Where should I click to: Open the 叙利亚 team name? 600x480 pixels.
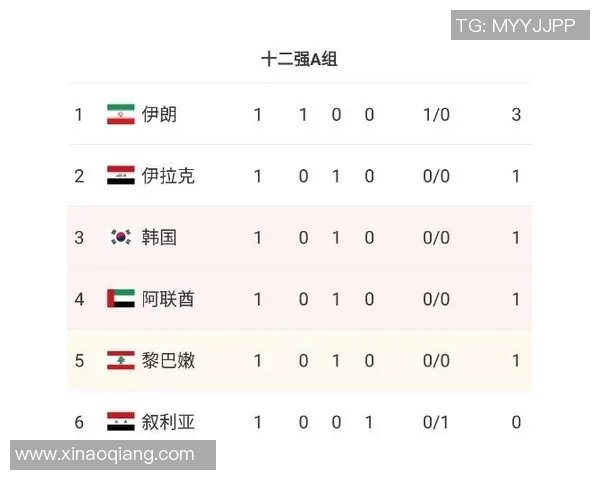(x=168, y=422)
